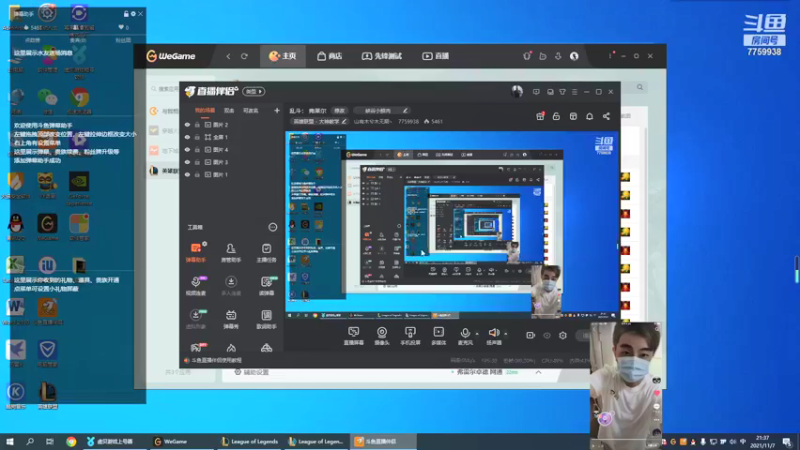Open 斗鱼直播伴侣 tutorial link at bottom

pyautogui.click(x=213, y=360)
